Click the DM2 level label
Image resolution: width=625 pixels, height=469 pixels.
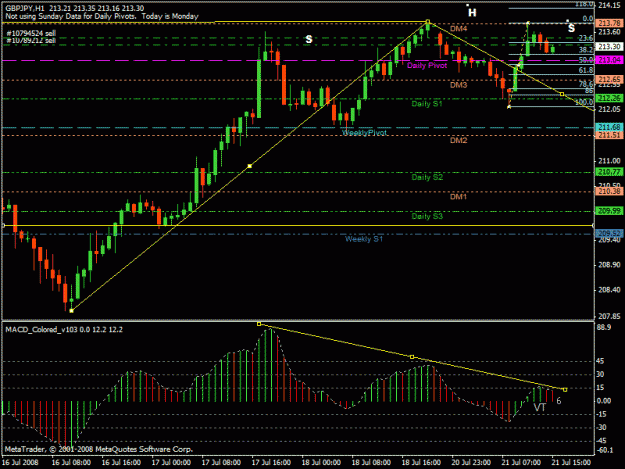pyautogui.click(x=458, y=140)
